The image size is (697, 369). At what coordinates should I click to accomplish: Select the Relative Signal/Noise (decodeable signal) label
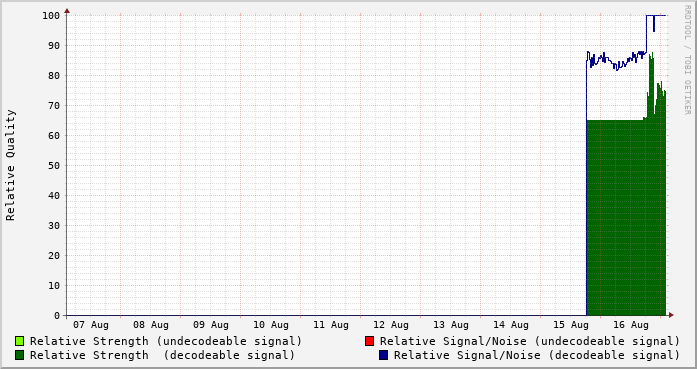[537, 356]
